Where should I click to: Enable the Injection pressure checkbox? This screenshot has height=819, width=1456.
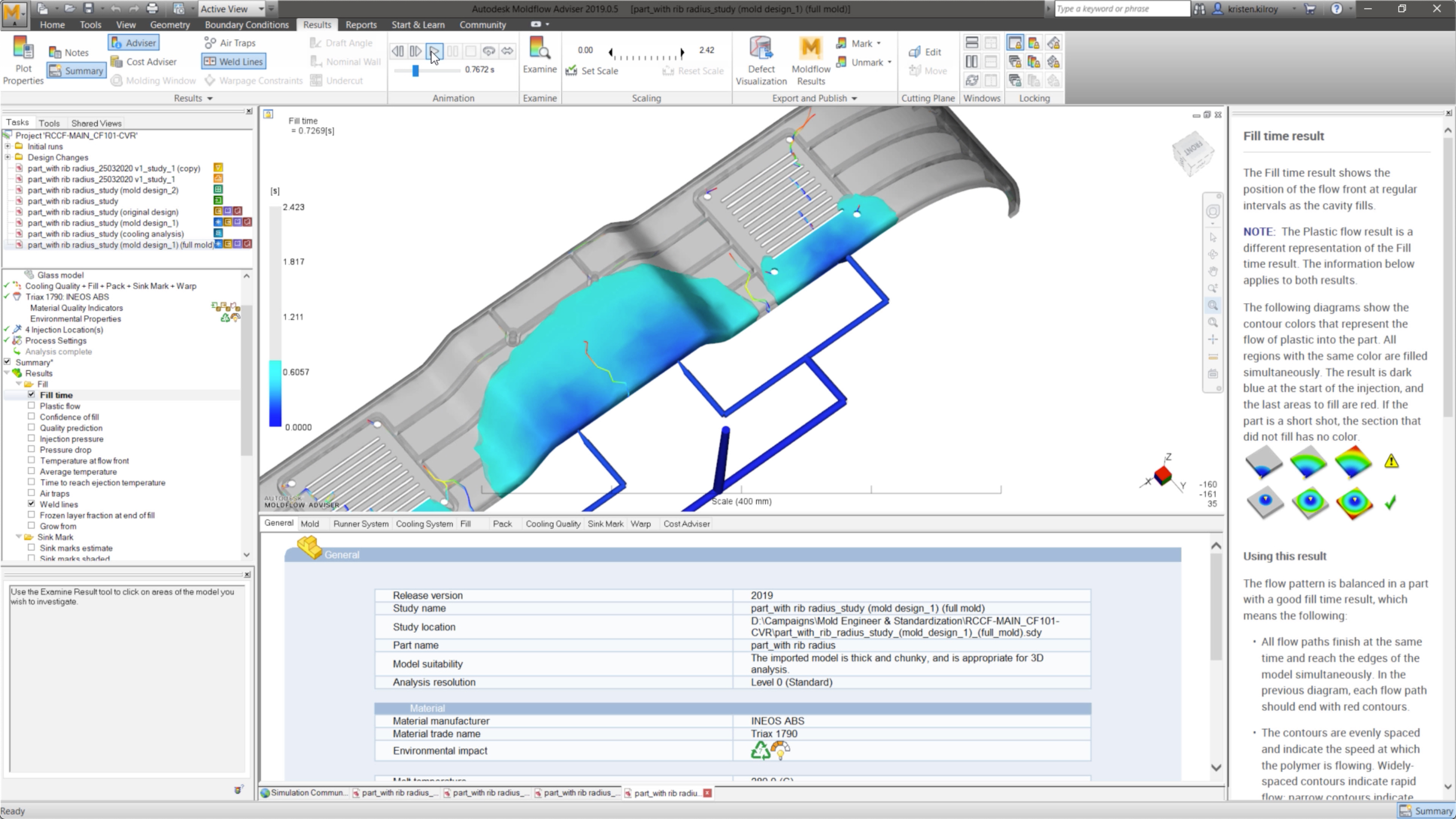click(32, 438)
